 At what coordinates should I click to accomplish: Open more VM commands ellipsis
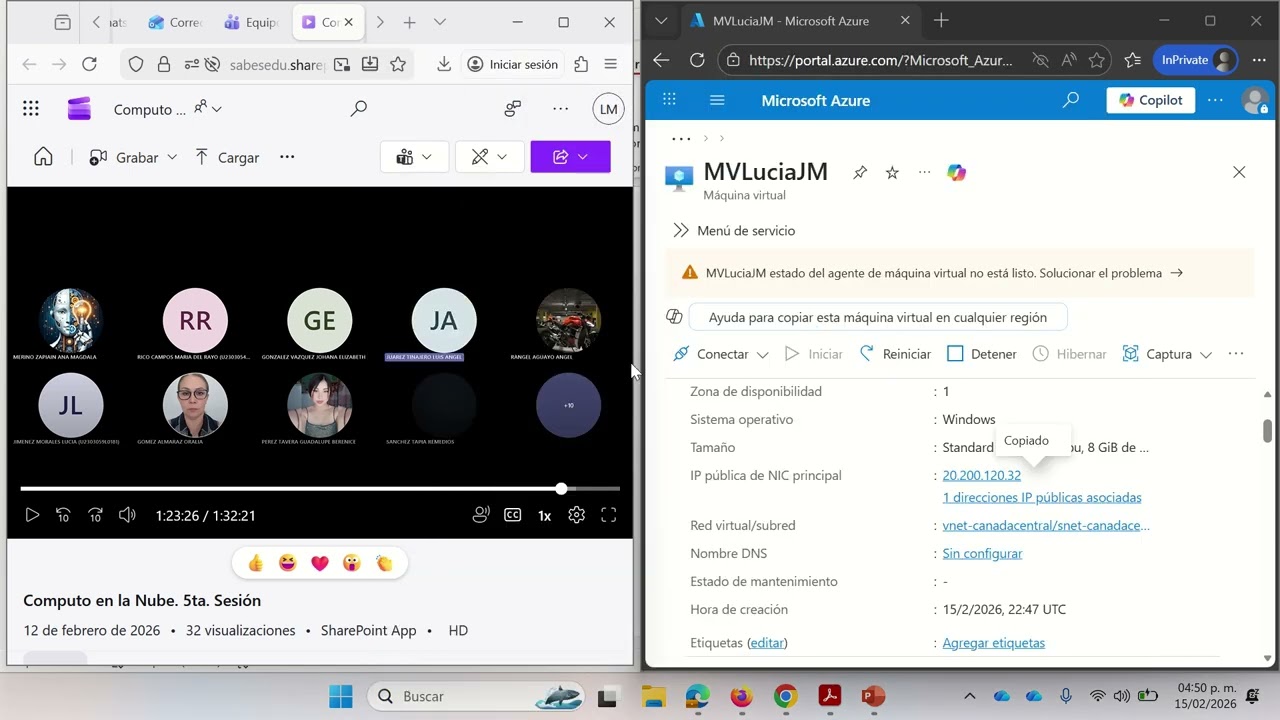coord(1236,354)
